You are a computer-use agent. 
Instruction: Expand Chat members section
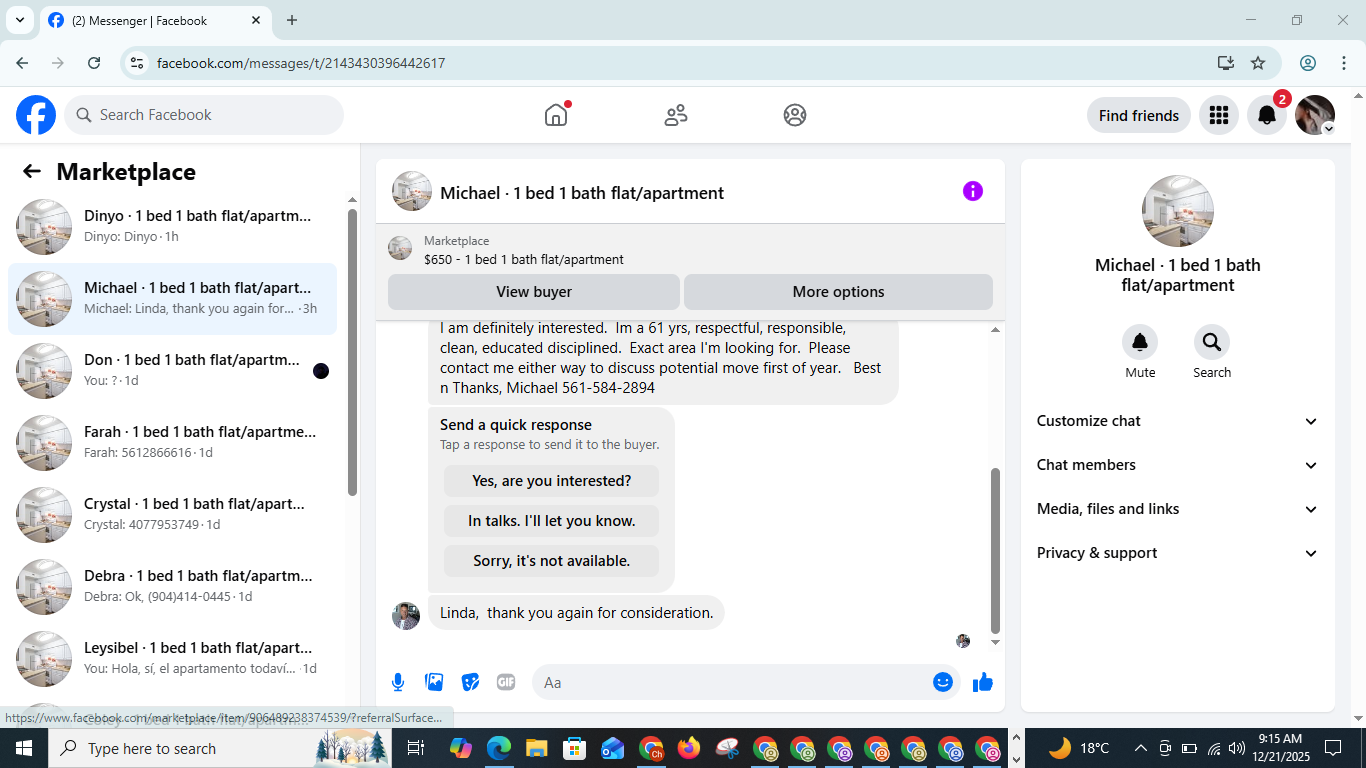click(x=1178, y=465)
